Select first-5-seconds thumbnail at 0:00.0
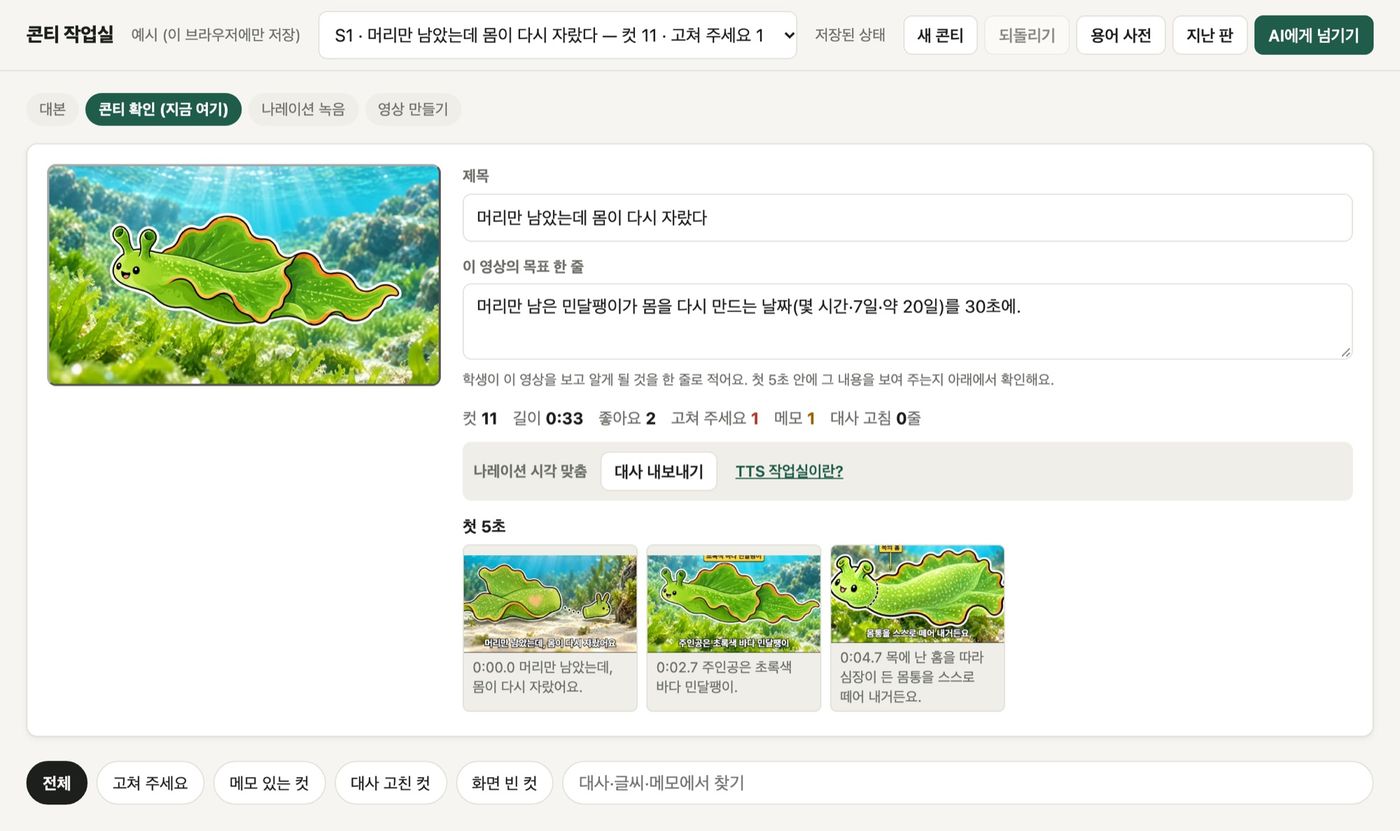The height and width of the screenshot is (831, 1400). coord(550,628)
